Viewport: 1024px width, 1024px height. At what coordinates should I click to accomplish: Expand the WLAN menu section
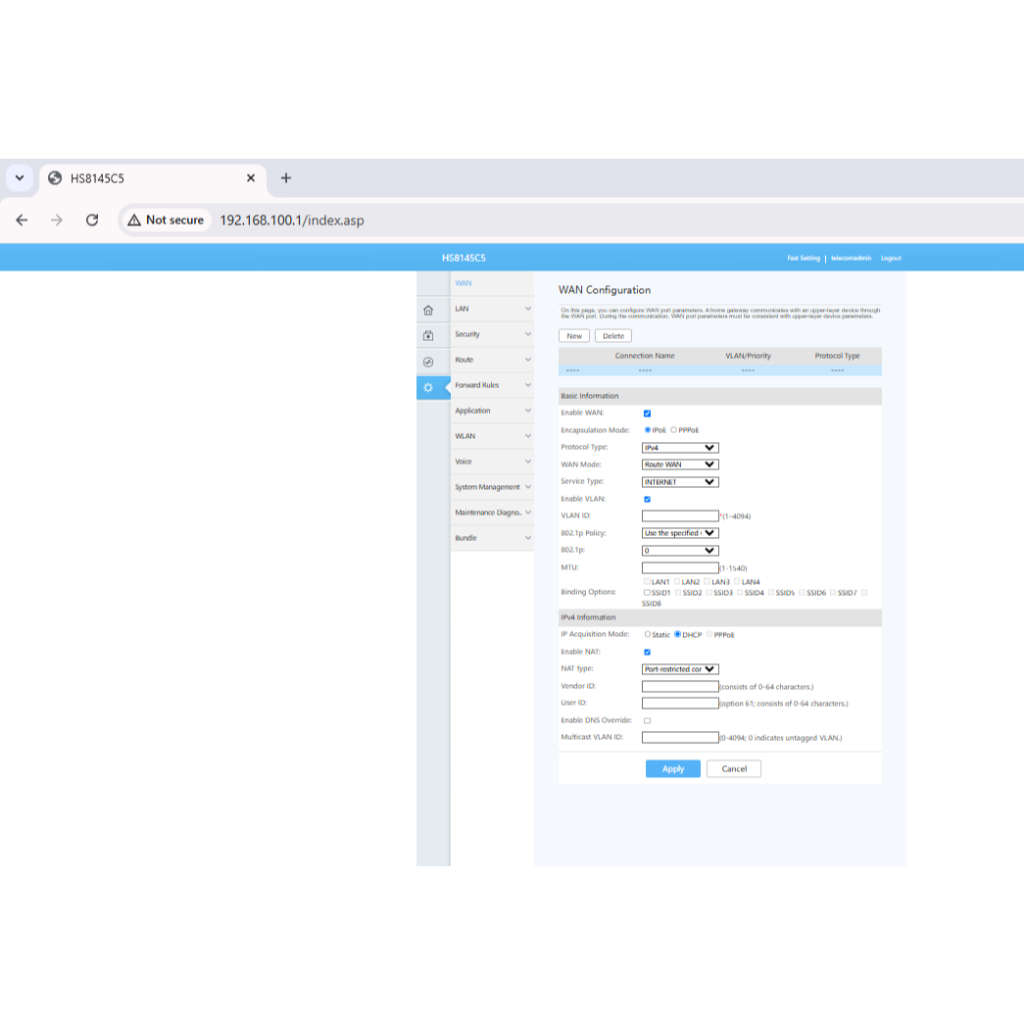[492, 436]
